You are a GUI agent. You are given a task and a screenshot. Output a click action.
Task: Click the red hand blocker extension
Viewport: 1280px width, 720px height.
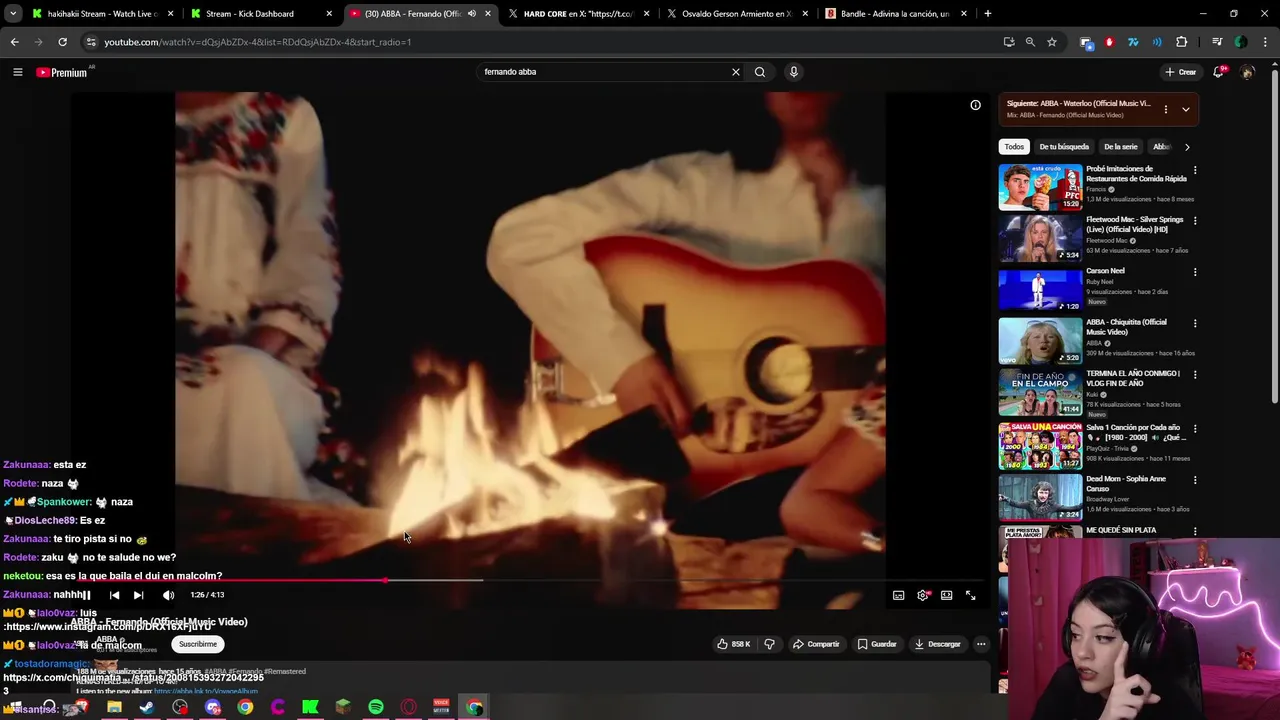(x=1109, y=42)
